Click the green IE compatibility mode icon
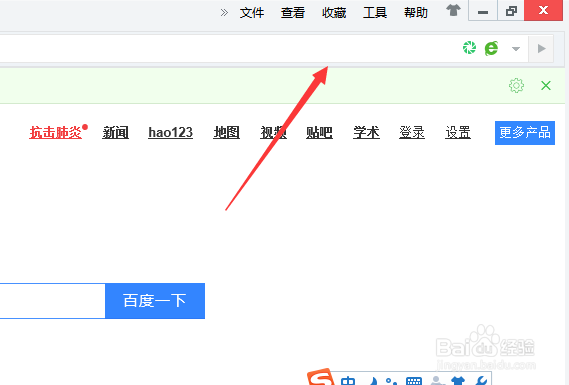This screenshot has width=569, height=385. [x=491, y=48]
